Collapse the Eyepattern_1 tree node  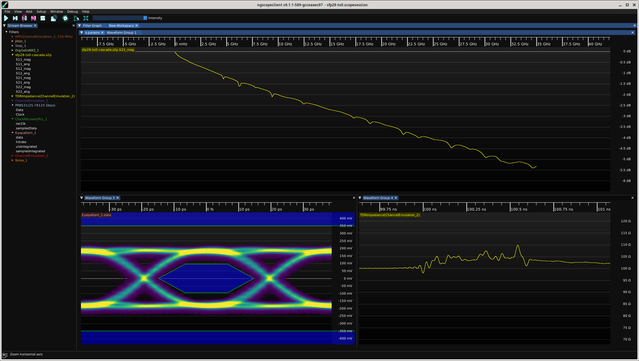pyautogui.click(x=12, y=133)
